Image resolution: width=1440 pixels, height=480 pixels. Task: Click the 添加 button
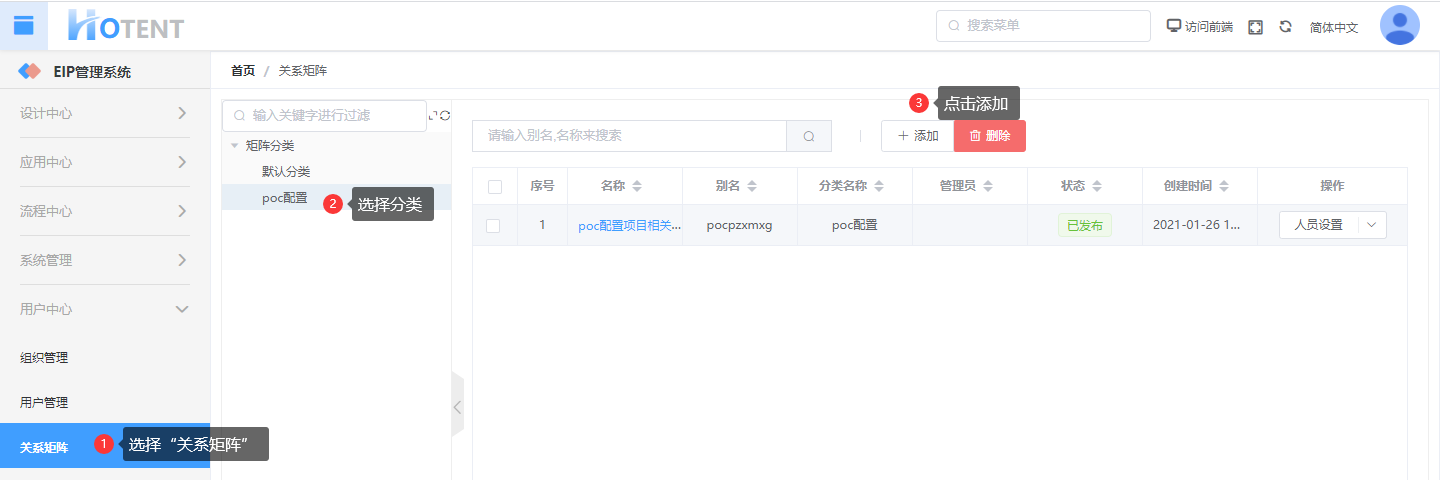[x=918, y=136]
